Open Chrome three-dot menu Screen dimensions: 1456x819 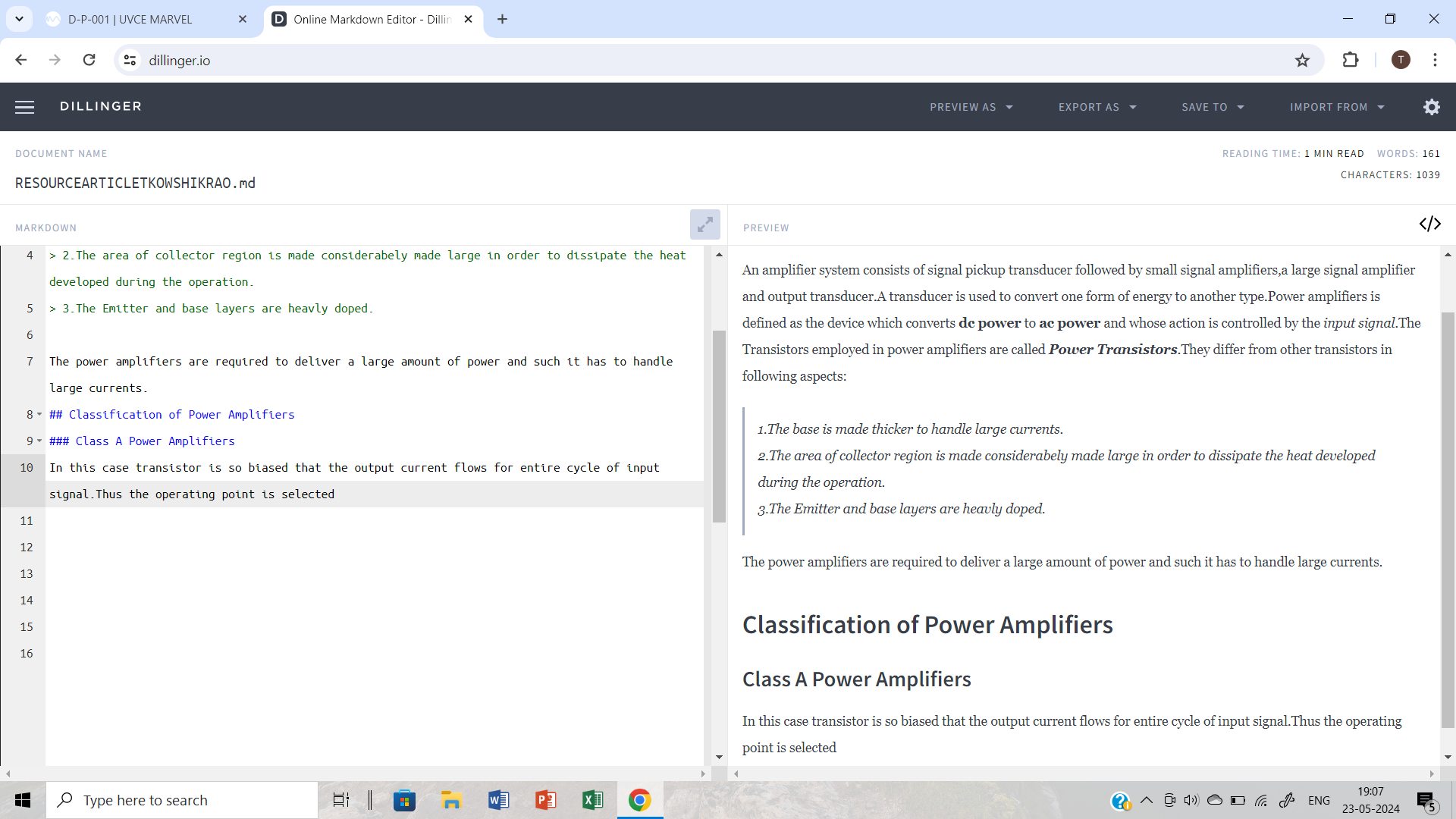(1435, 60)
